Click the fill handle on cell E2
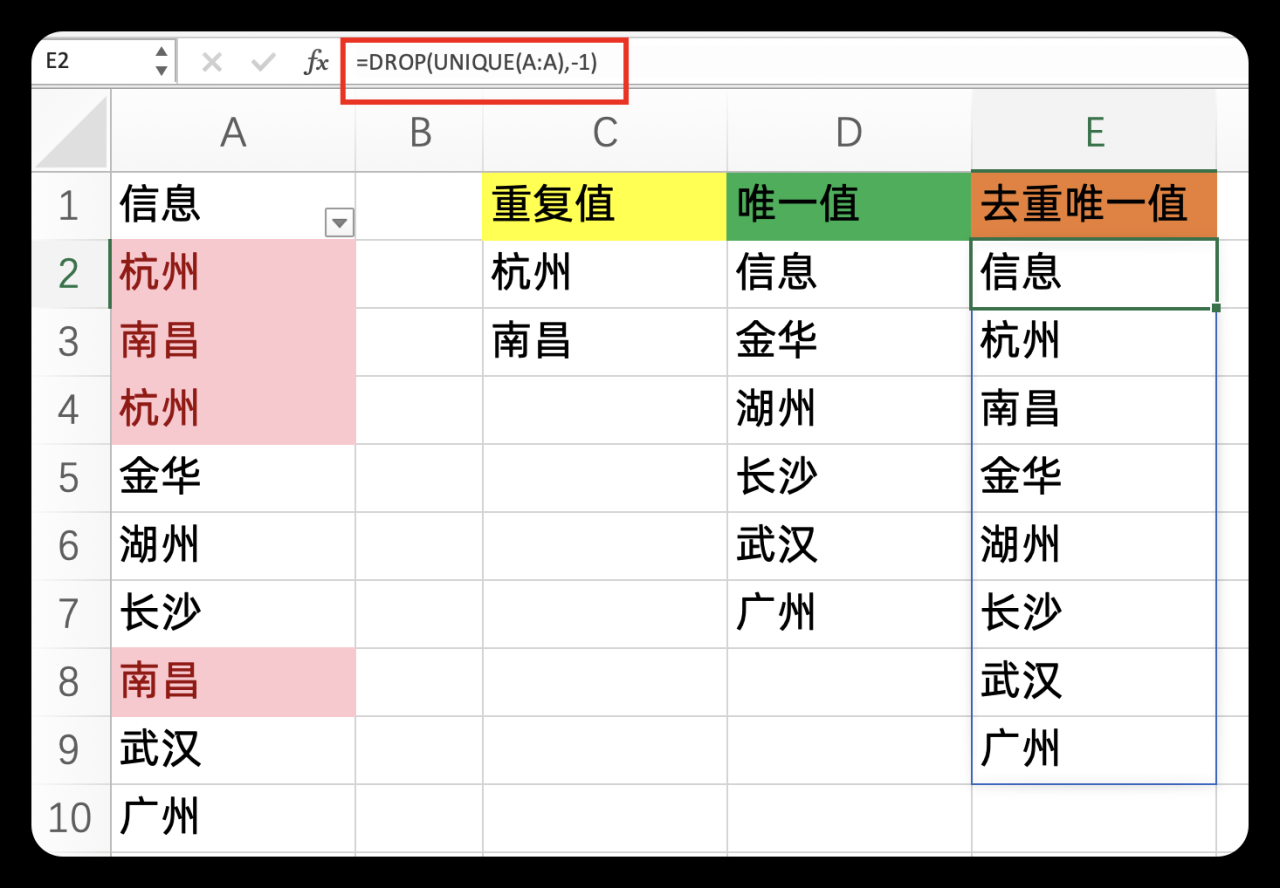 (x=1216, y=308)
